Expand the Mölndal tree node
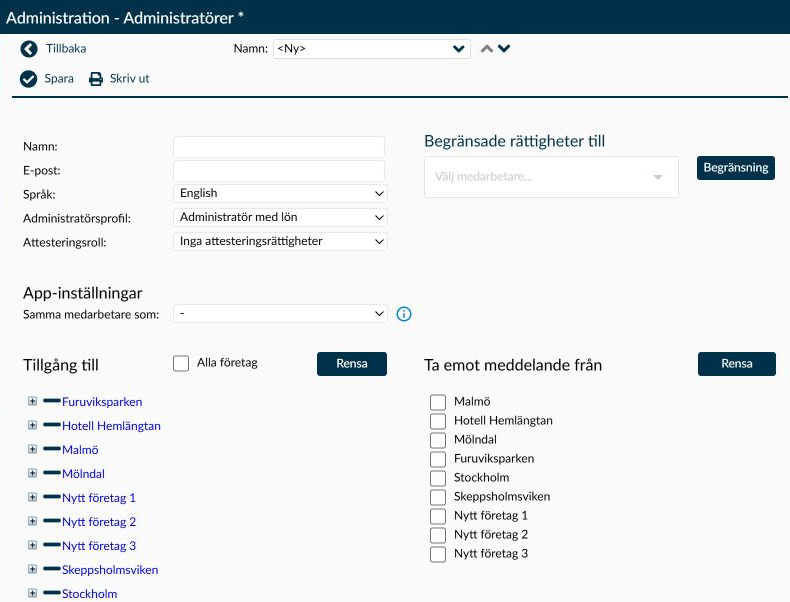 32,473
